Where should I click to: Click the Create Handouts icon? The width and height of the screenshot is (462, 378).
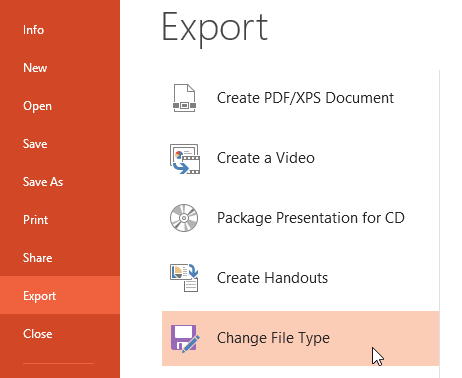pyautogui.click(x=184, y=278)
